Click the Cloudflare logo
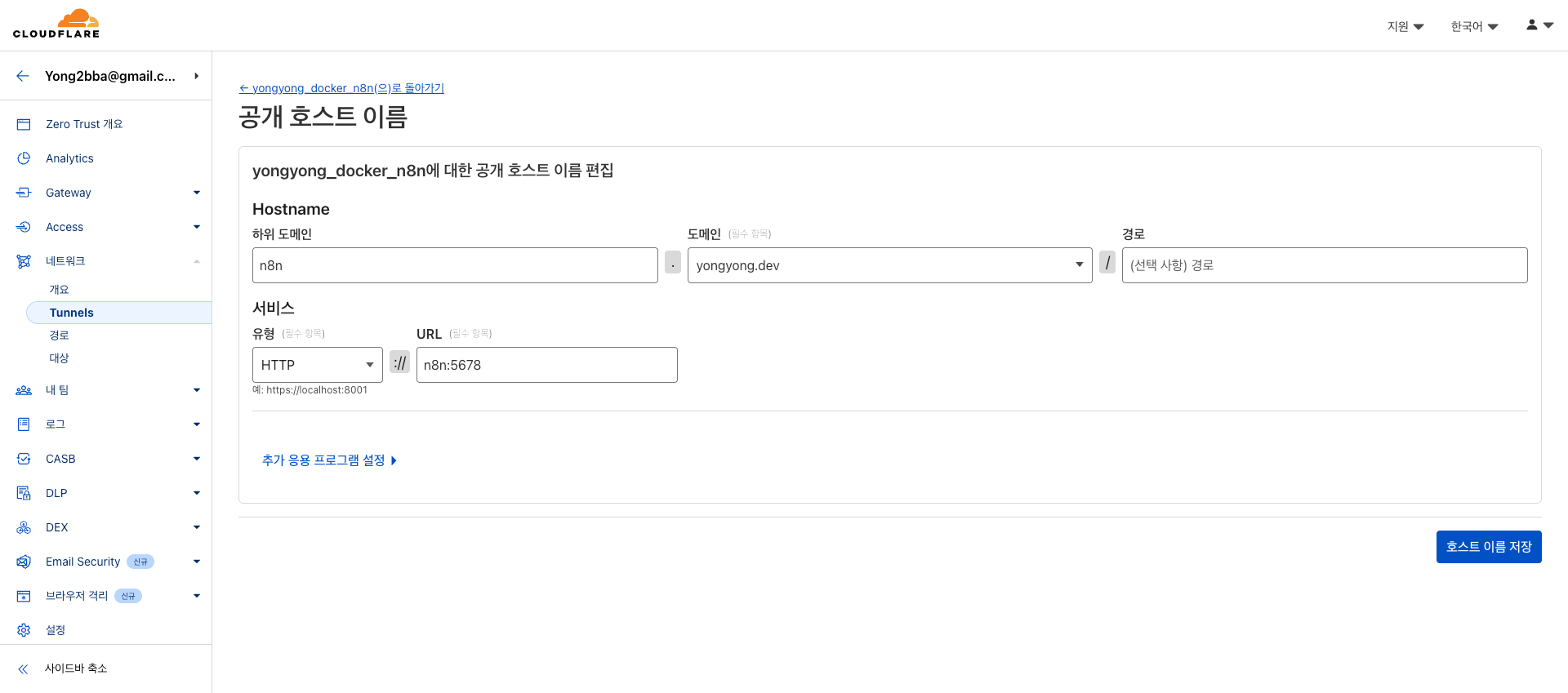The image size is (1568, 693). tap(56, 24)
